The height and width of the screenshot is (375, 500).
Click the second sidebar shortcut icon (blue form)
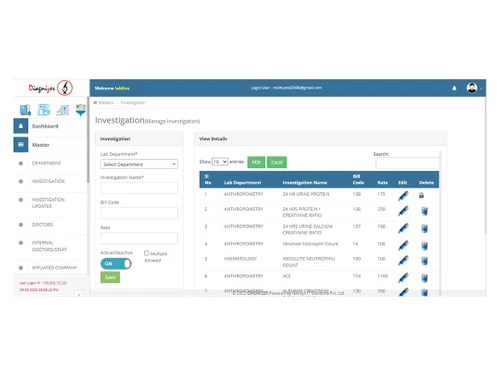click(44, 109)
